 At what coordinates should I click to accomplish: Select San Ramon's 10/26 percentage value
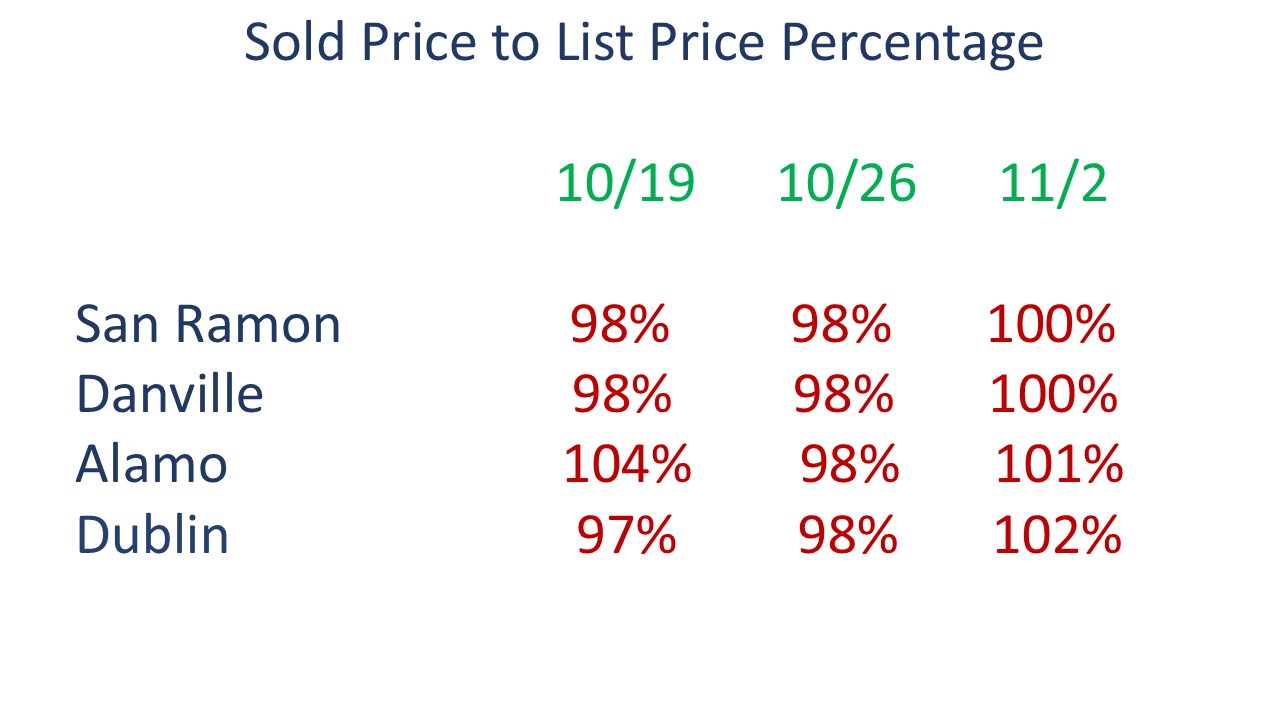point(841,325)
